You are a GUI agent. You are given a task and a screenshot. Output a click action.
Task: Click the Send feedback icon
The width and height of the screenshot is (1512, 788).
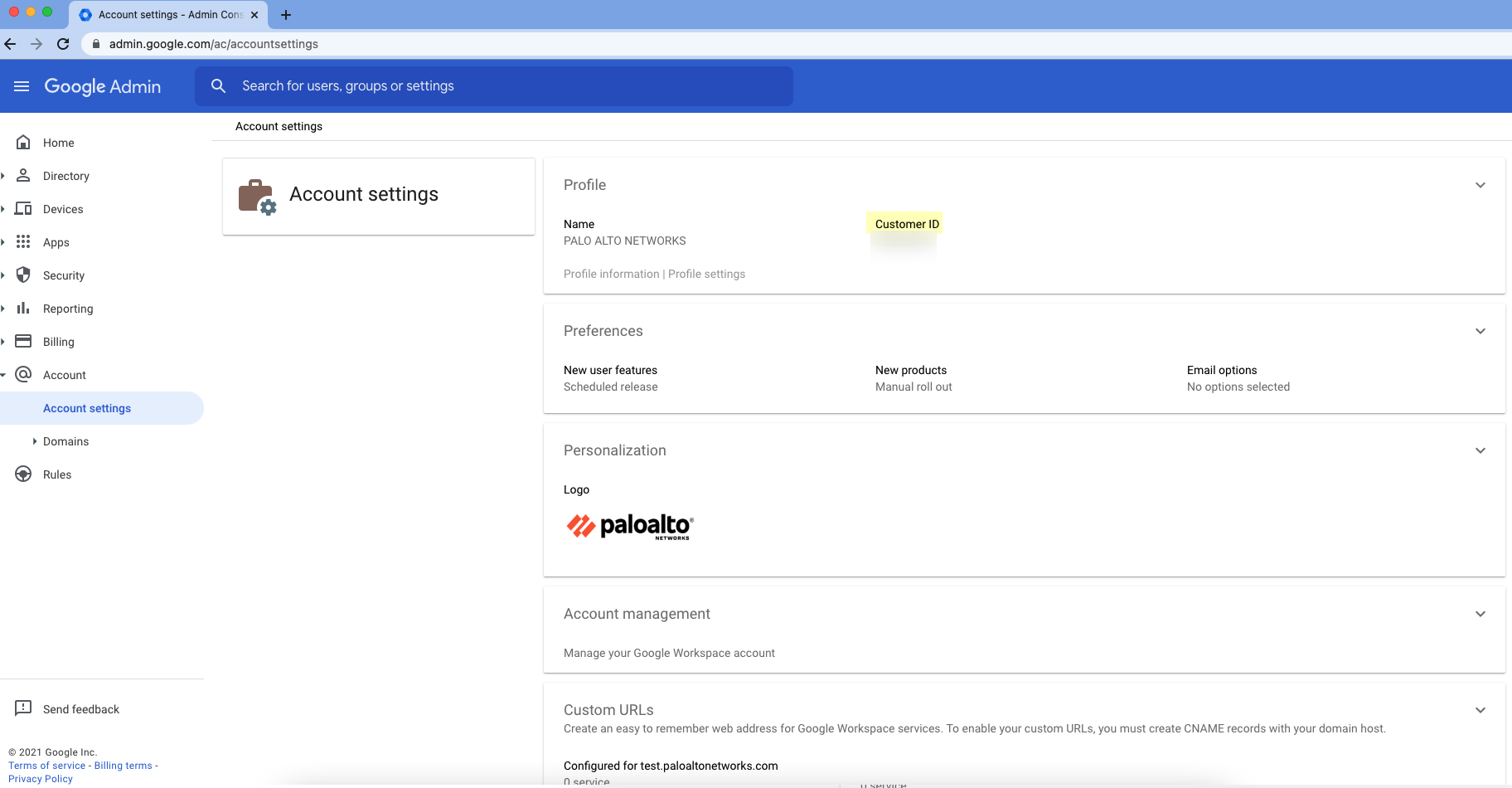point(23,708)
